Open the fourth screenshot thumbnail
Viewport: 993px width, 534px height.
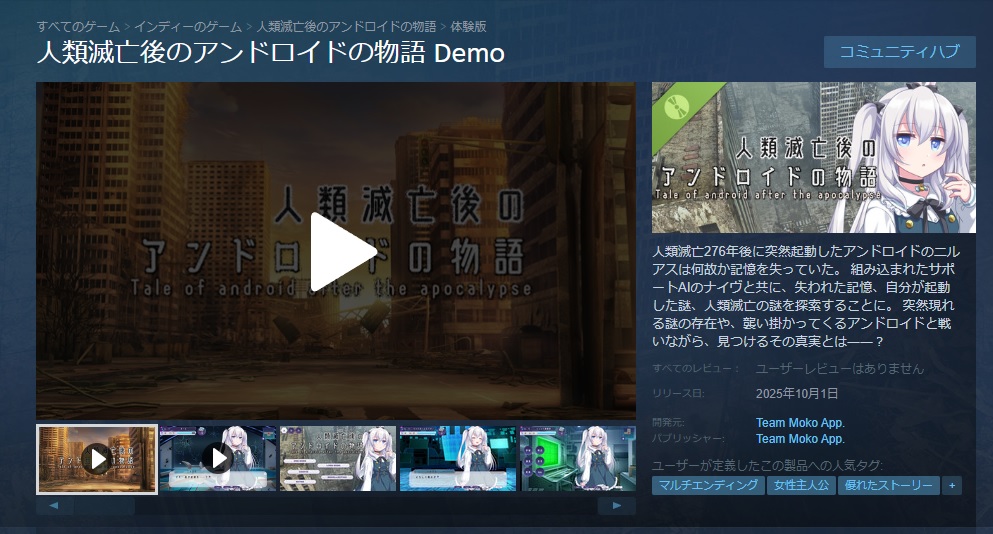pyautogui.click(x=458, y=458)
